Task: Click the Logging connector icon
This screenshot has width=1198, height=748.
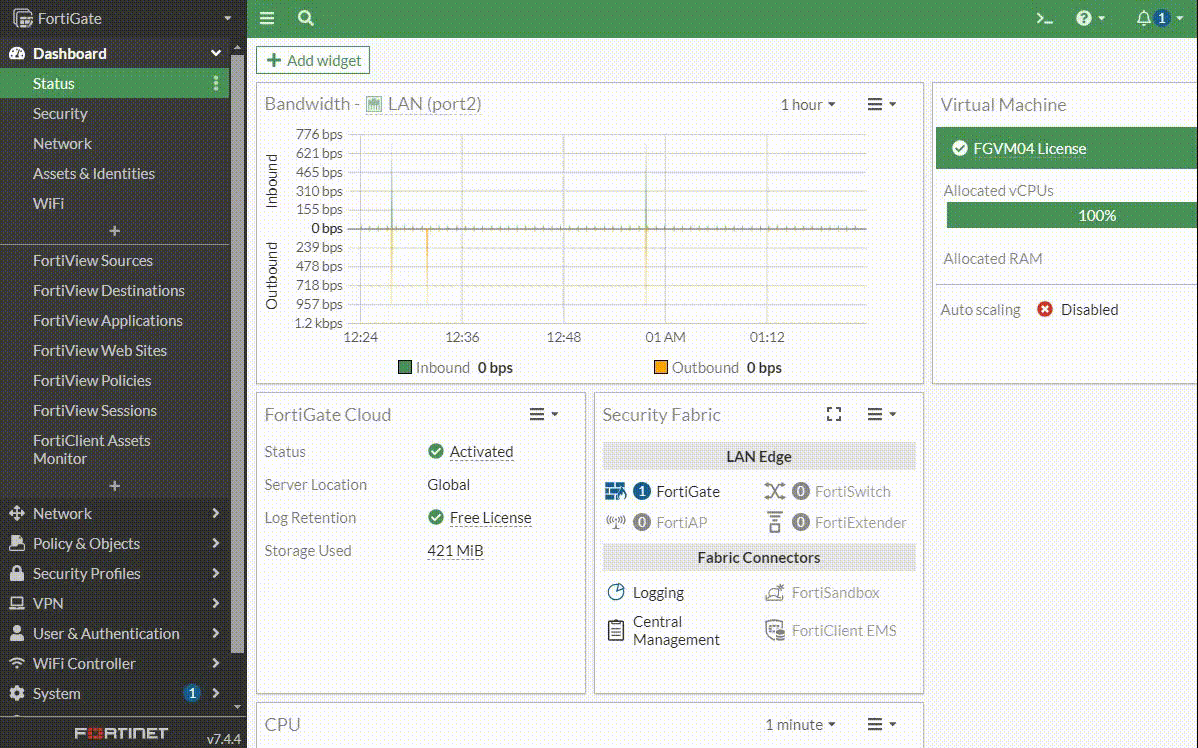Action: 616,592
